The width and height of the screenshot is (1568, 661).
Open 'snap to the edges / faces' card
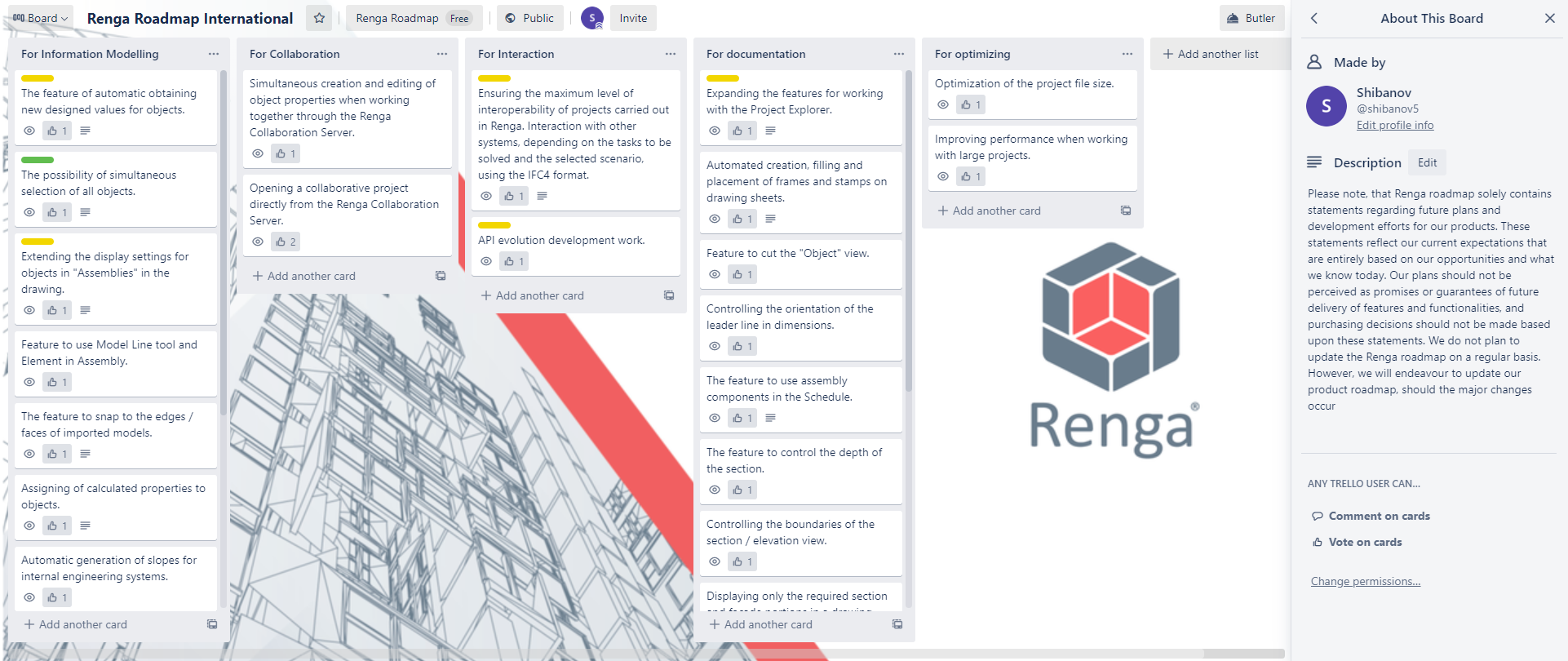pos(116,435)
